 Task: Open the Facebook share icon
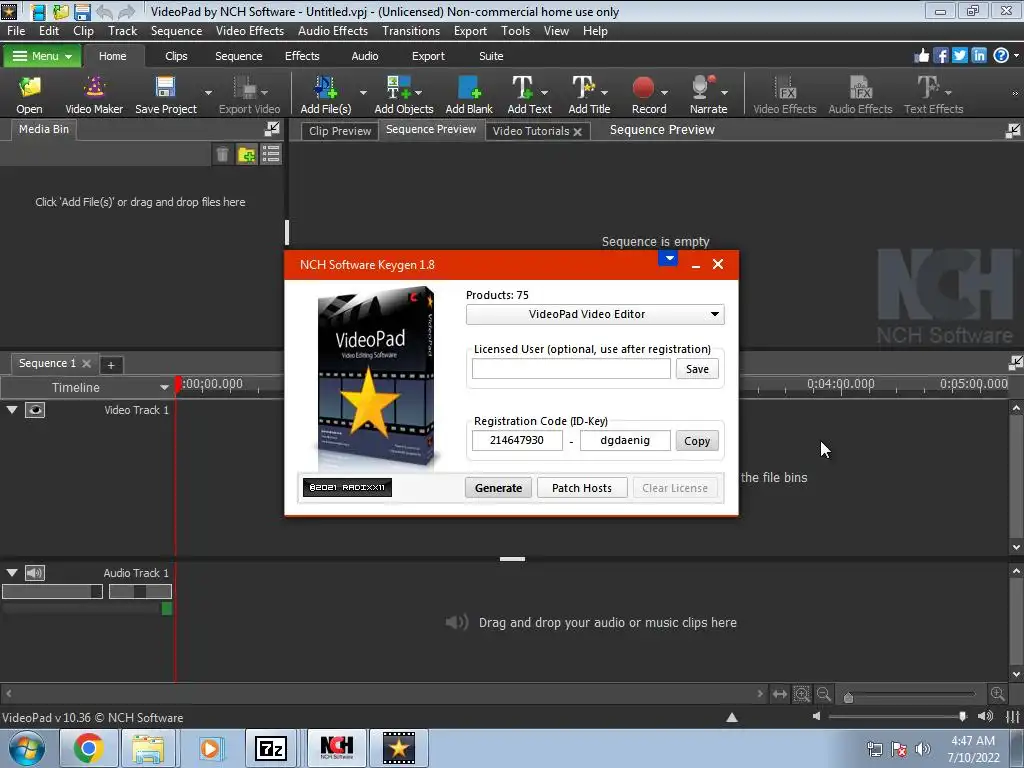pos(940,56)
